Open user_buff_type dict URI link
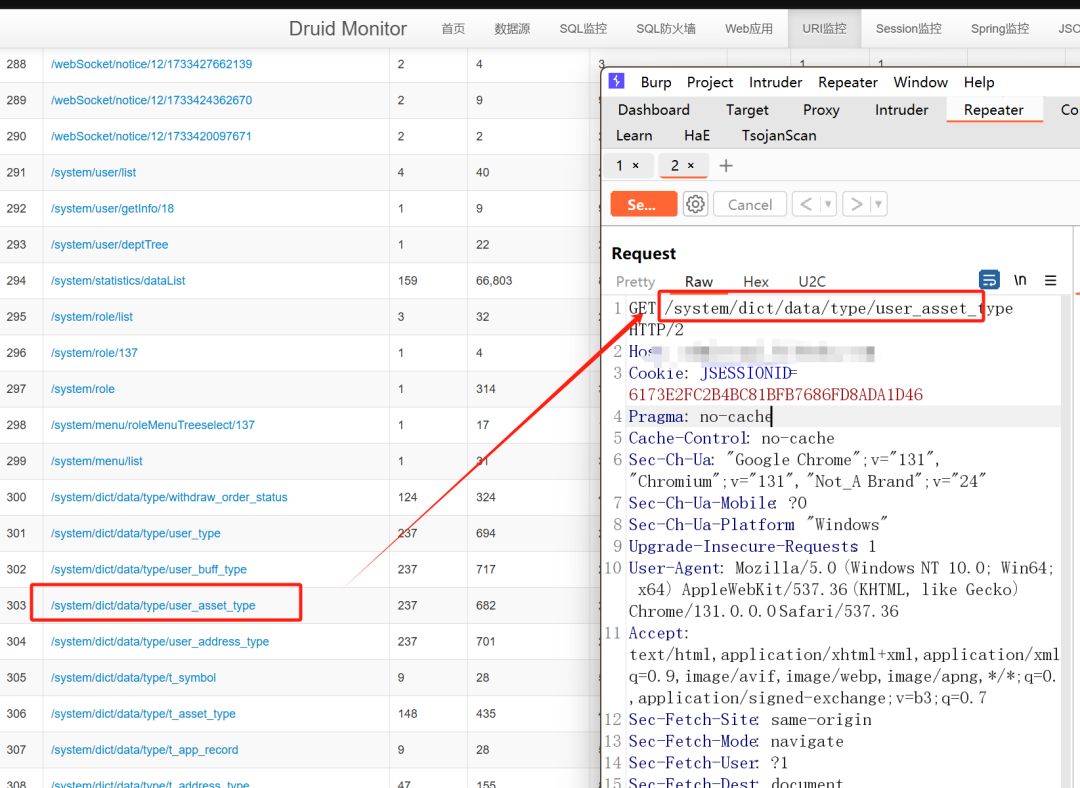 pyautogui.click(x=148, y=570)
